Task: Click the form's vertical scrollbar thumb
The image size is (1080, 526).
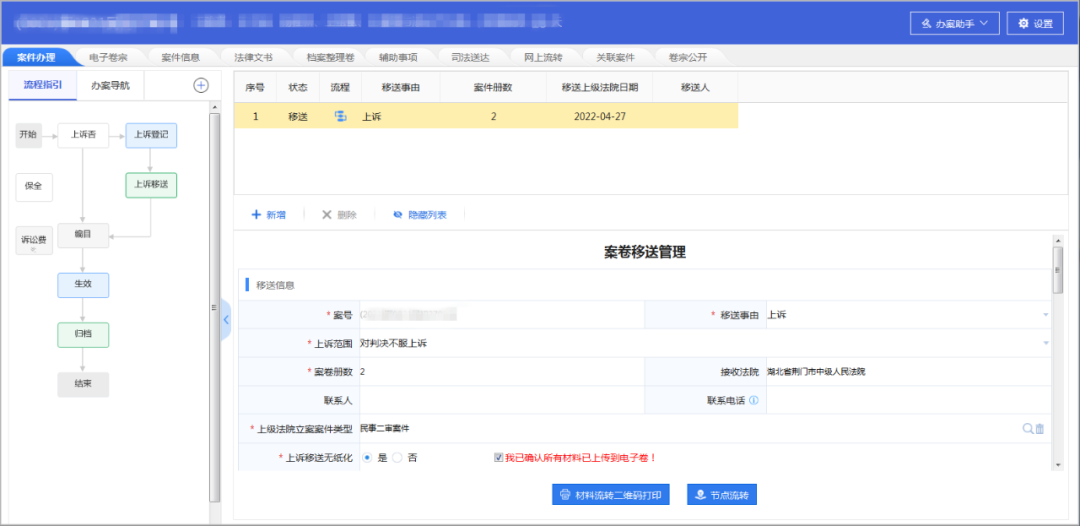Action: [1057, 271]
